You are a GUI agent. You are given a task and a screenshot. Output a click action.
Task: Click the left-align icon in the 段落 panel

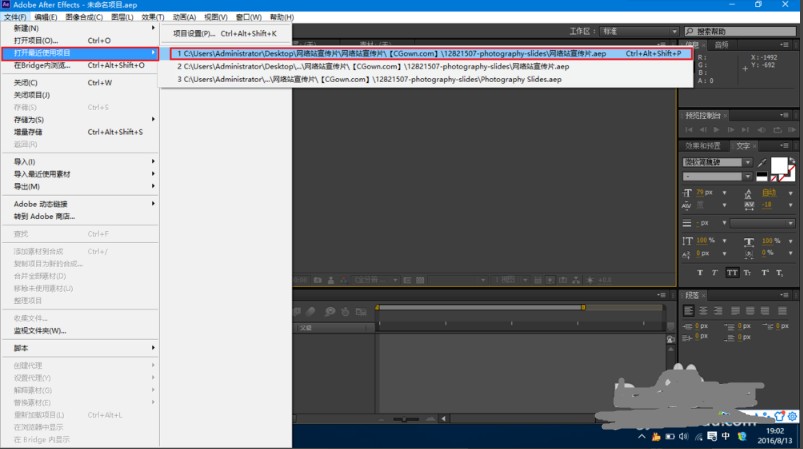coord(689,311)
